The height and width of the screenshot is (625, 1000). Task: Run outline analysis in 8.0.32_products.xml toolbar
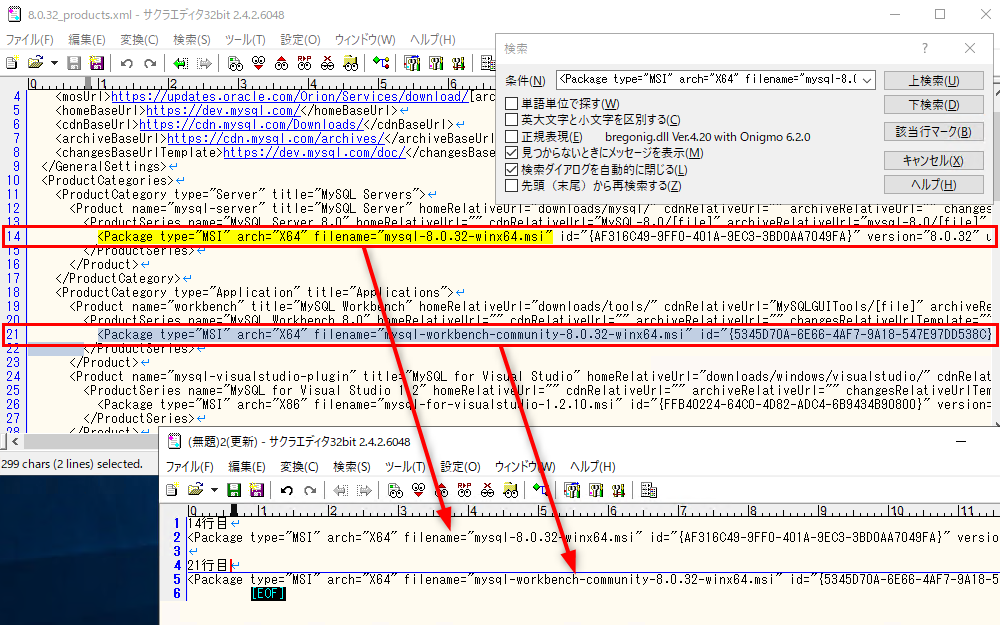[x=381, y=62]
